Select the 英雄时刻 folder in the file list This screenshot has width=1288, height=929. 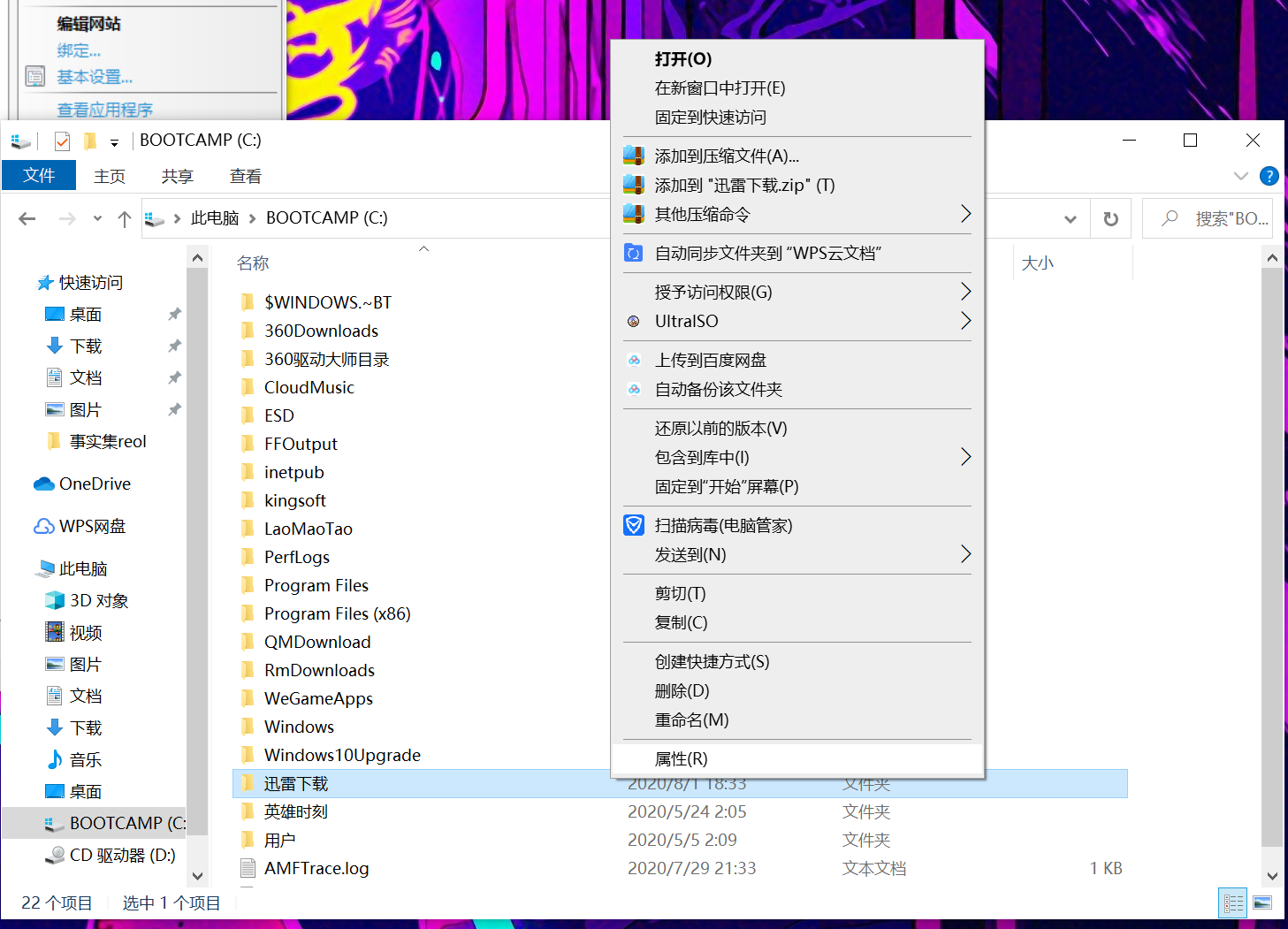click(x=296, y=811)
